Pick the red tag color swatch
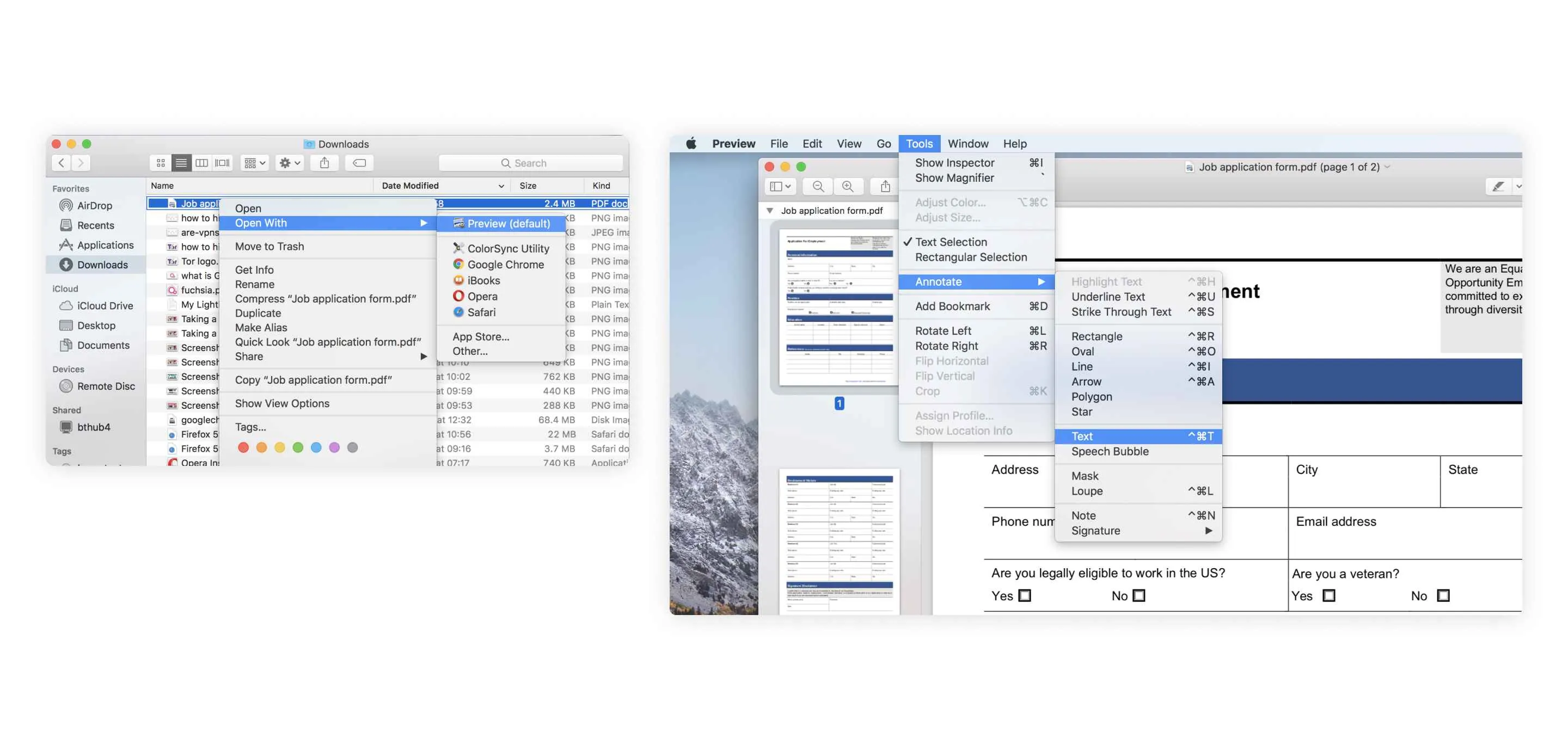This screenshot has width=1568, height=750. [x=244, y=447]
